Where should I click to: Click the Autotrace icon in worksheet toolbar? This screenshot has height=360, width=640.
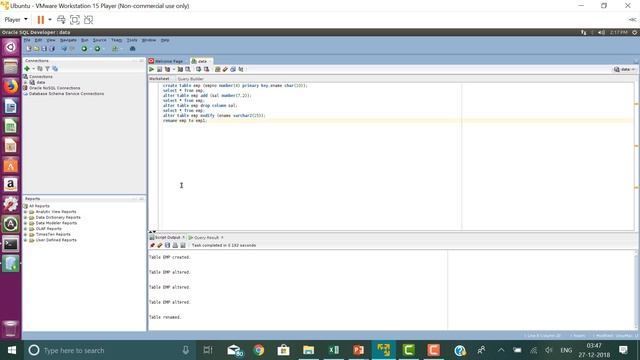[180, 69]
